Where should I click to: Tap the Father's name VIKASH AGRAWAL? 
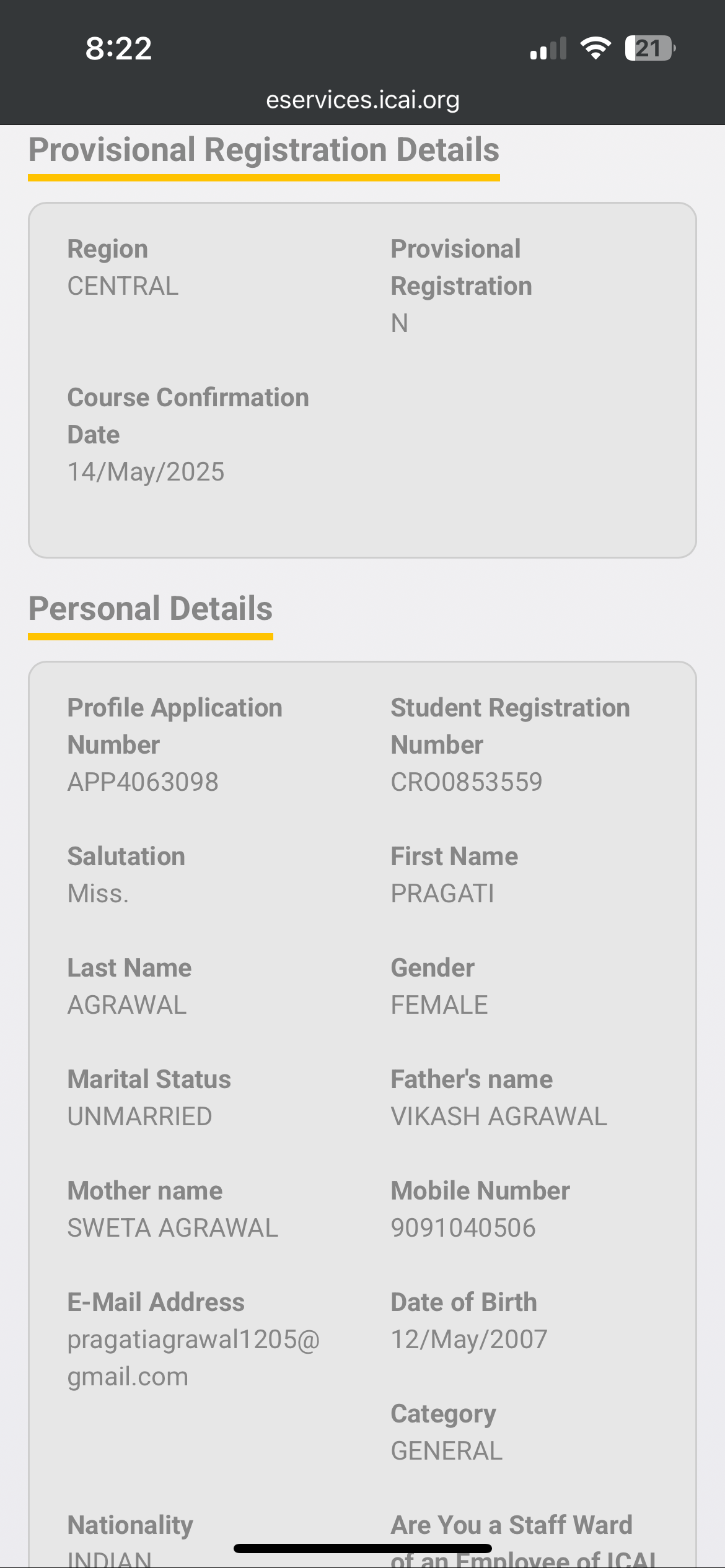498,1117
